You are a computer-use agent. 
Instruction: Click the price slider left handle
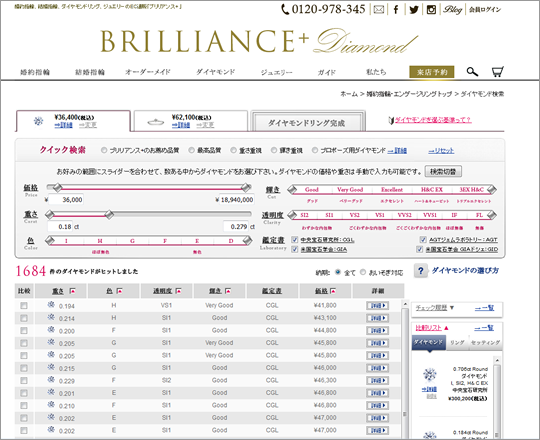[57, 188]
